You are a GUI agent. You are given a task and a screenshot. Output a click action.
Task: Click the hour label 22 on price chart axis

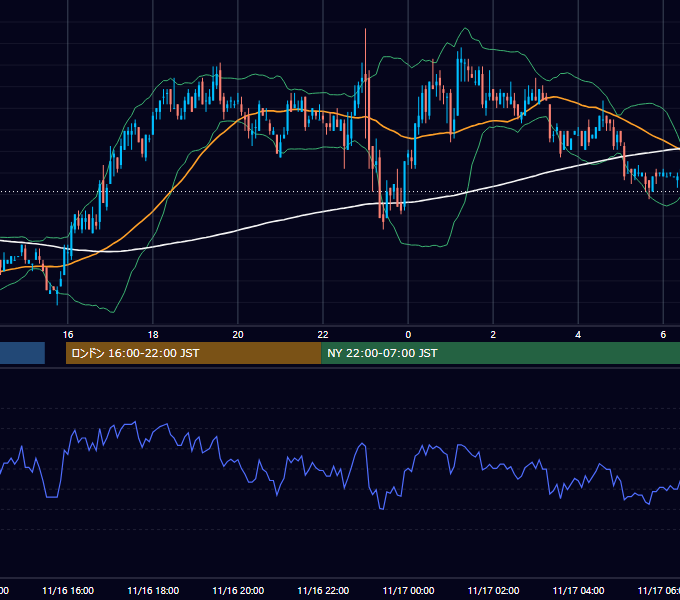click(x=323, y=335)
